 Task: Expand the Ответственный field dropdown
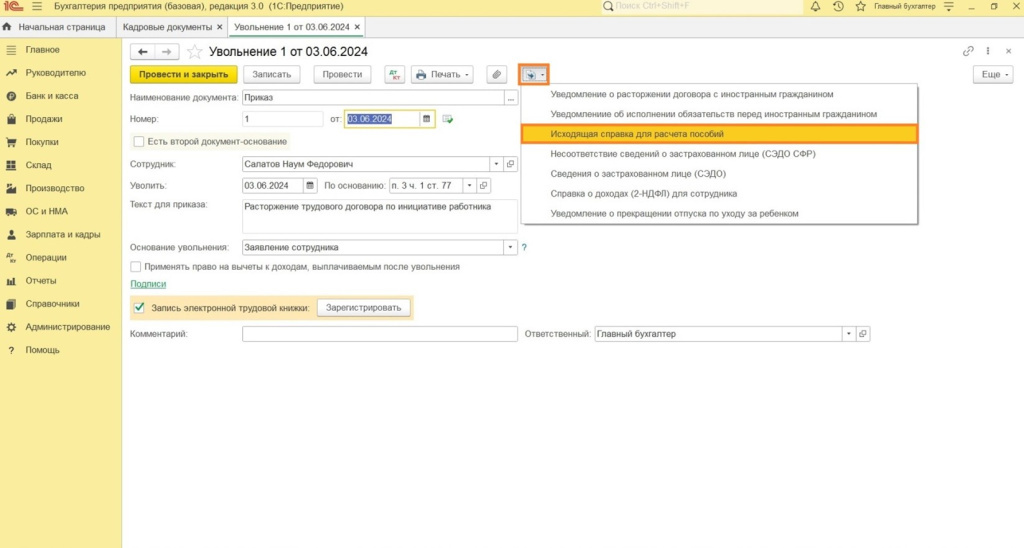[849, 334]
